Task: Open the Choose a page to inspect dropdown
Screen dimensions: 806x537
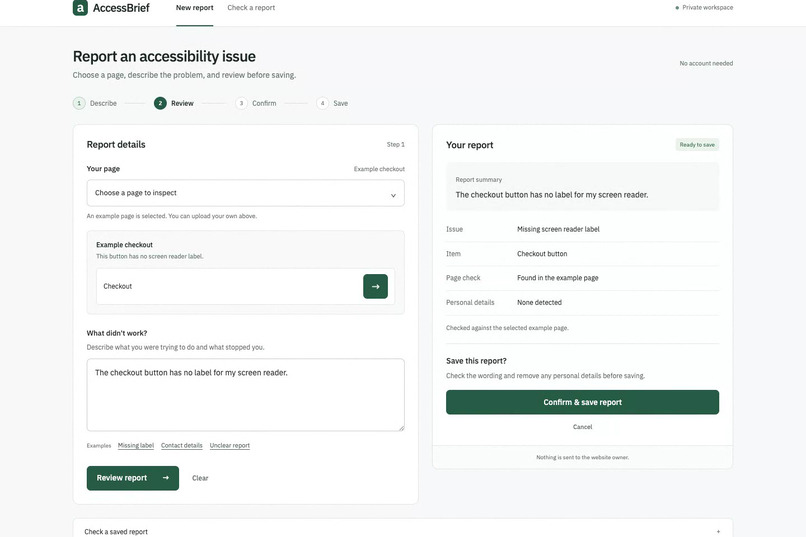Action: coord(246,193)
